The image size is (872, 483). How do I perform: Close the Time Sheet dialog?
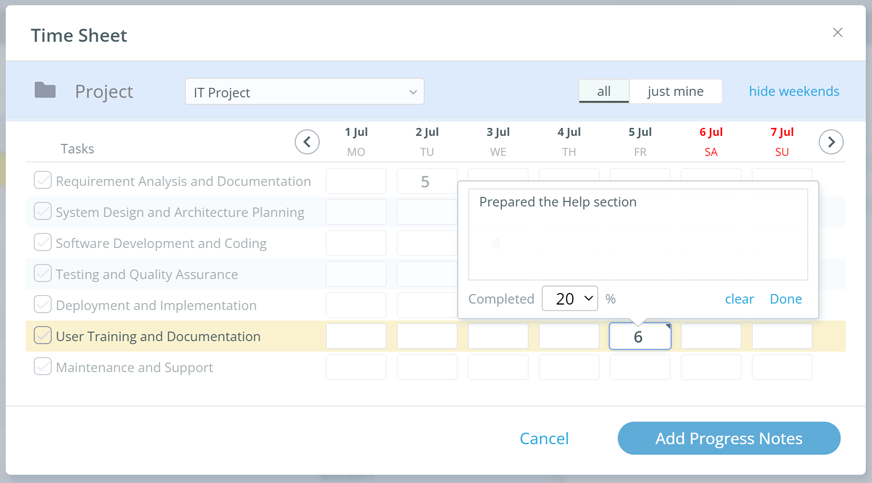coord(837,33)
